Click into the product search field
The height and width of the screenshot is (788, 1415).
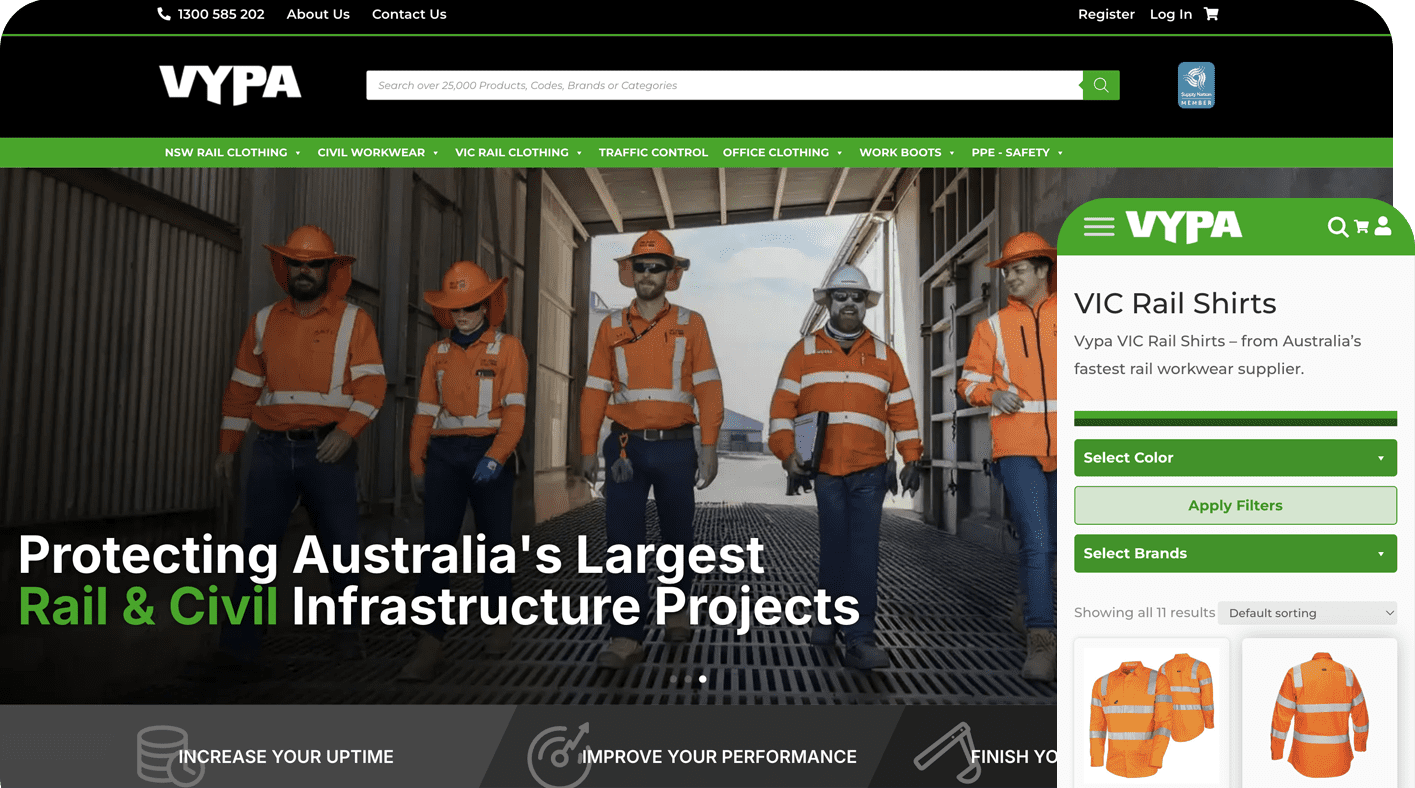click(724, 85)
